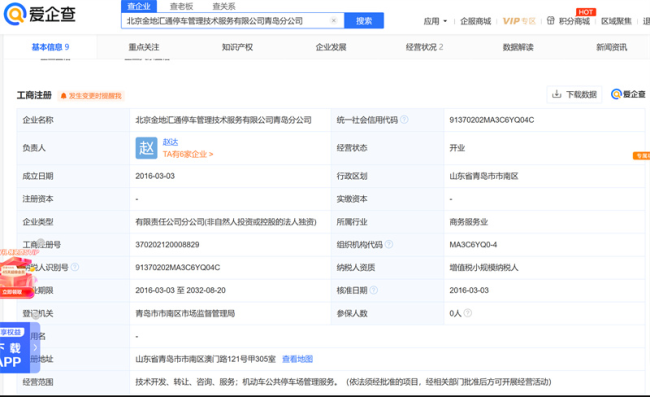Image resolution: width=650 pixels, height=397 pixels.
Task: Switch to the 新闻资讯 tab
Action: tap(611, 47)
